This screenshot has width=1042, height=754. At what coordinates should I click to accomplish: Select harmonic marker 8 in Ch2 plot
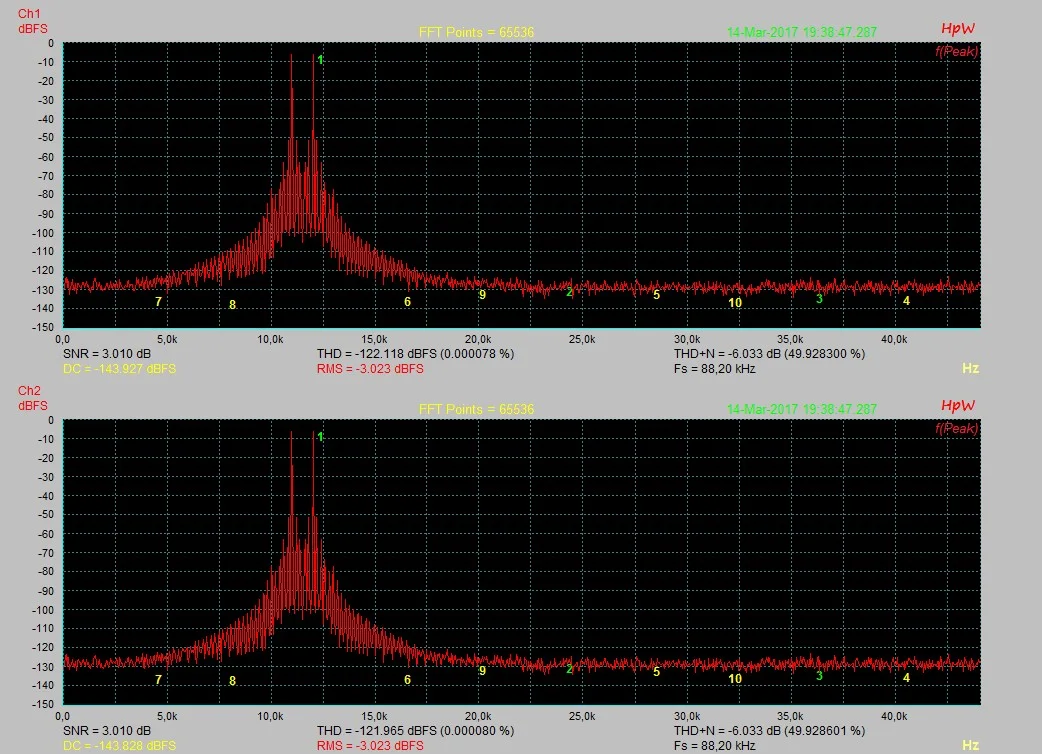tap(233, 681)
